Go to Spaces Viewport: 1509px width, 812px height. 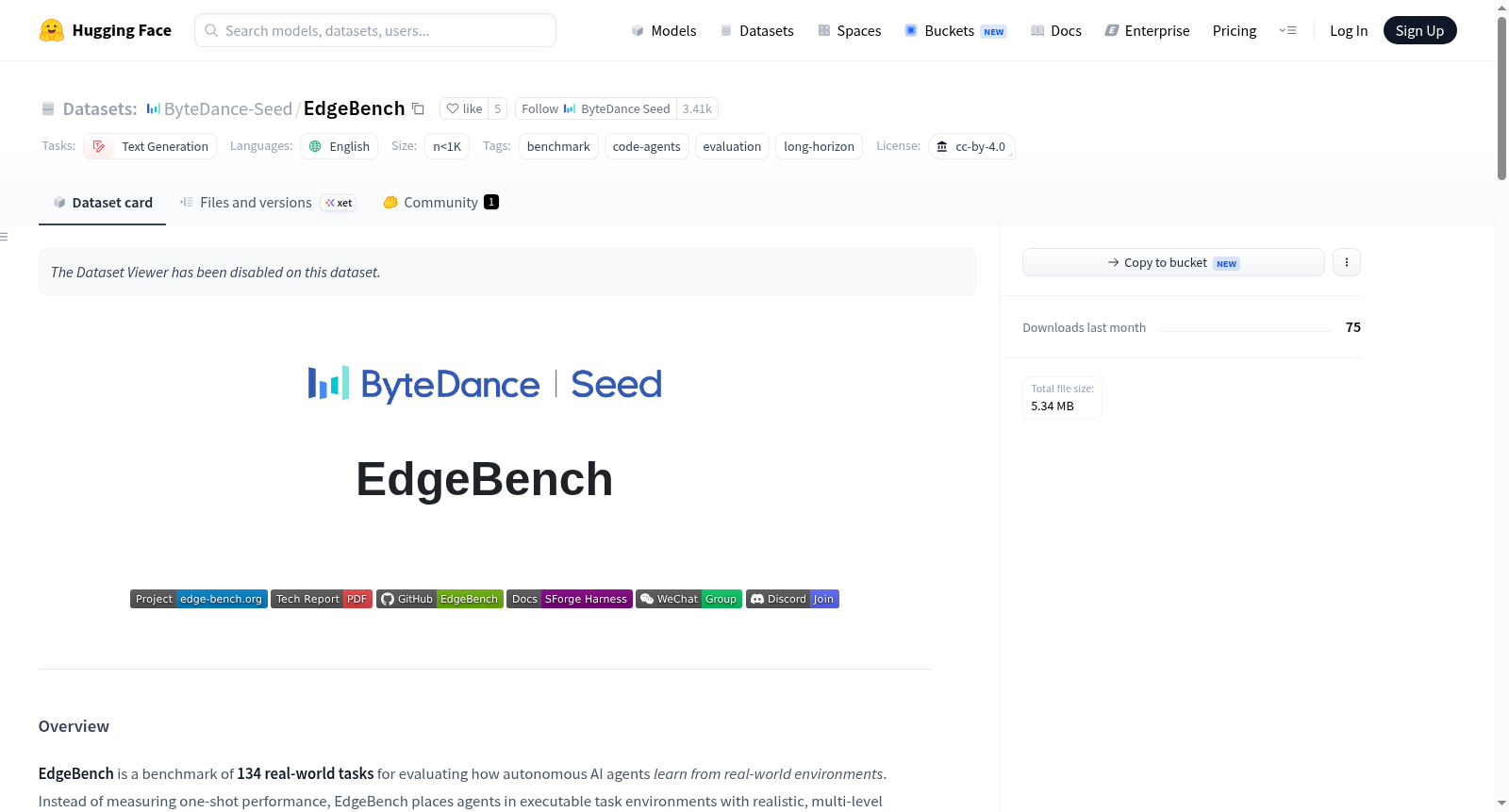(849, 30)
